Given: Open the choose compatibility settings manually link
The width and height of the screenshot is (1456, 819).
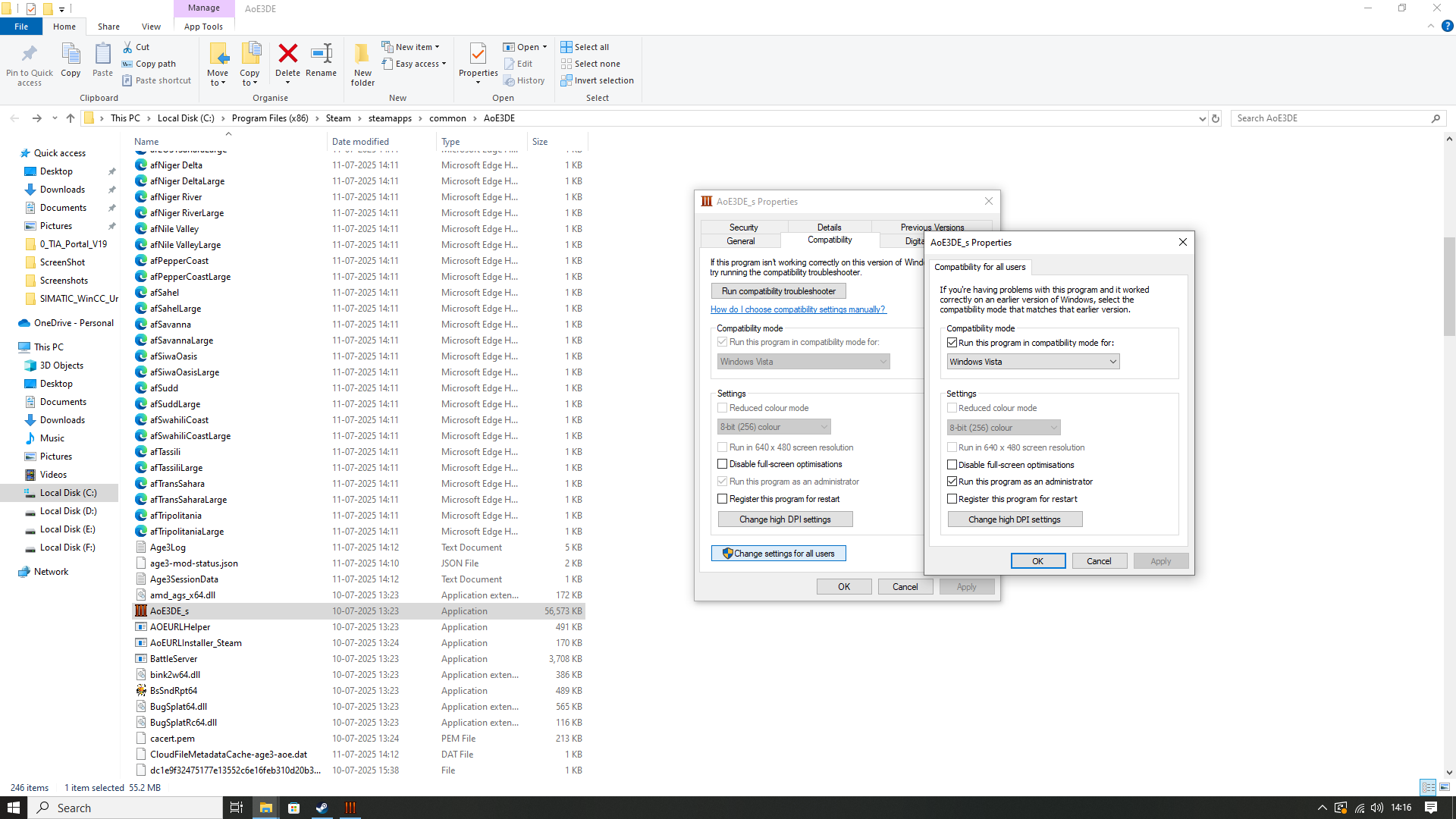Looking at the screenshot, I should coord(798,309).
